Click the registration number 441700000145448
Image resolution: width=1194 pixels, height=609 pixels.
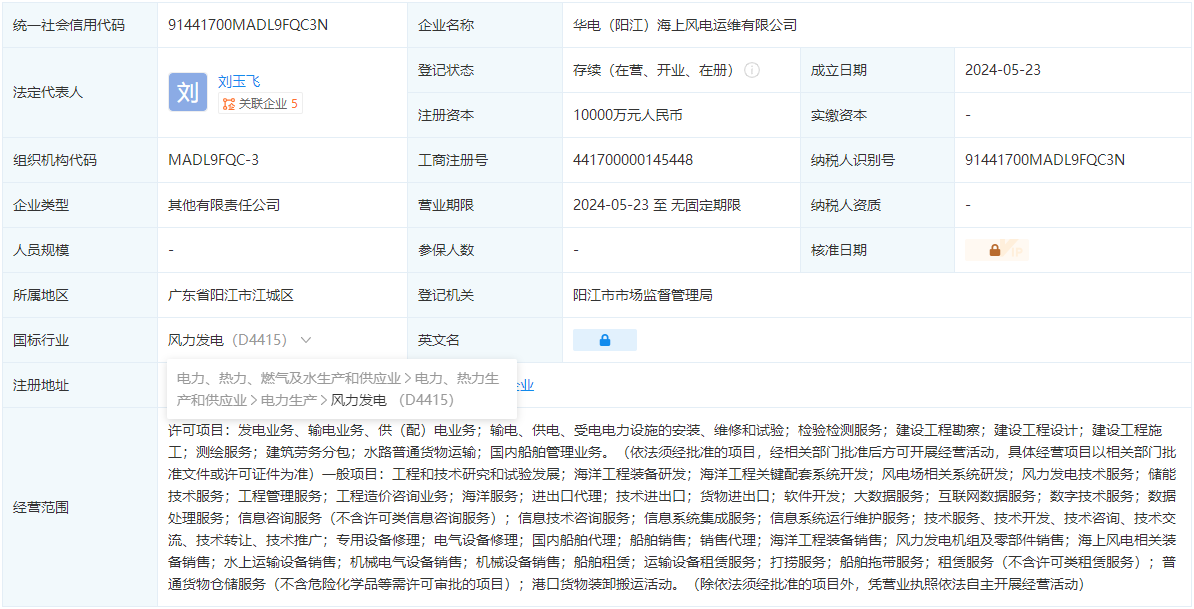click(633, 160)
